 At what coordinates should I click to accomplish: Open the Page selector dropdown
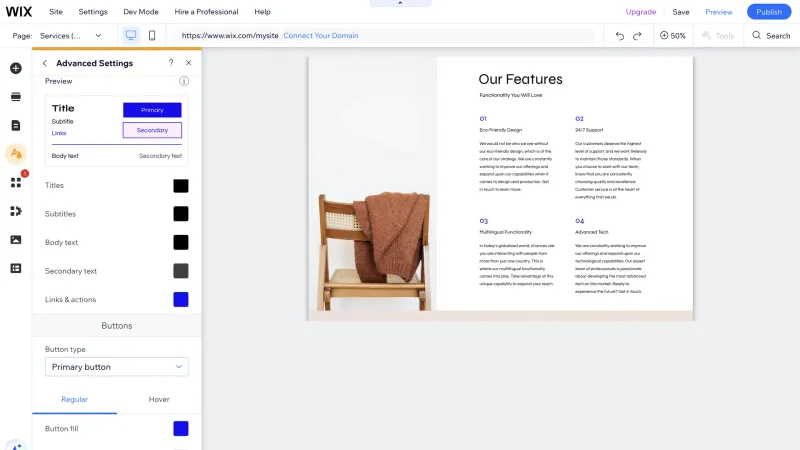(70, 36)
